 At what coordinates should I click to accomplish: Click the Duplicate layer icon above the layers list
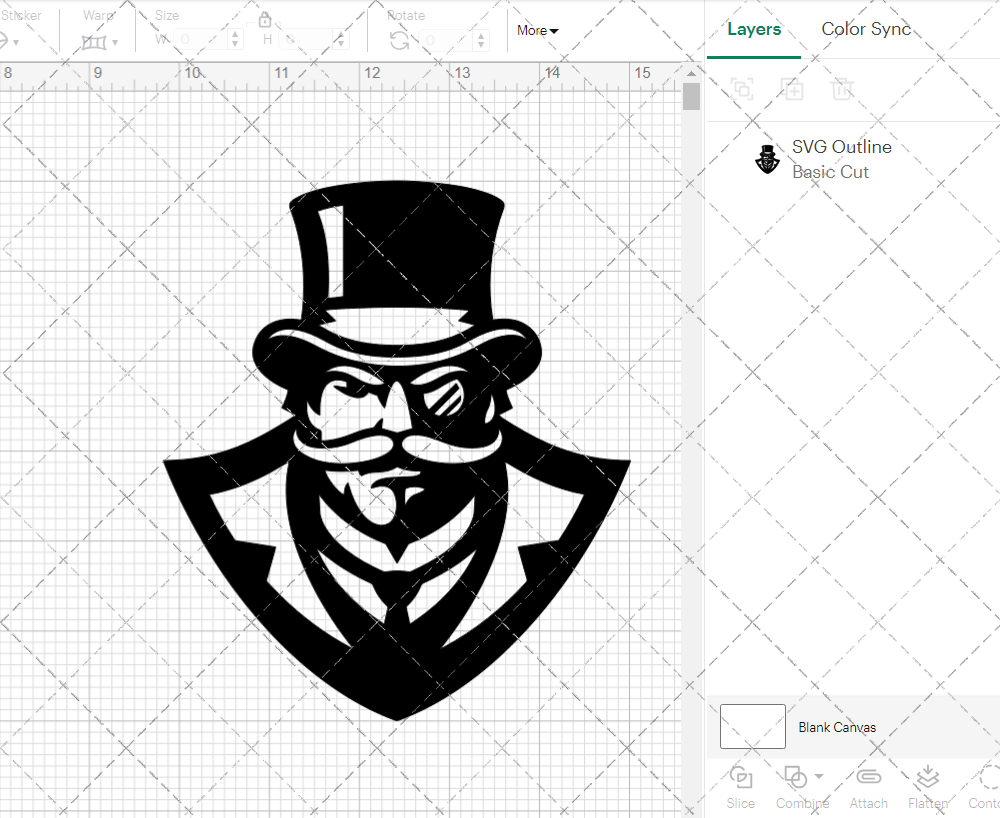coord(793,89)
